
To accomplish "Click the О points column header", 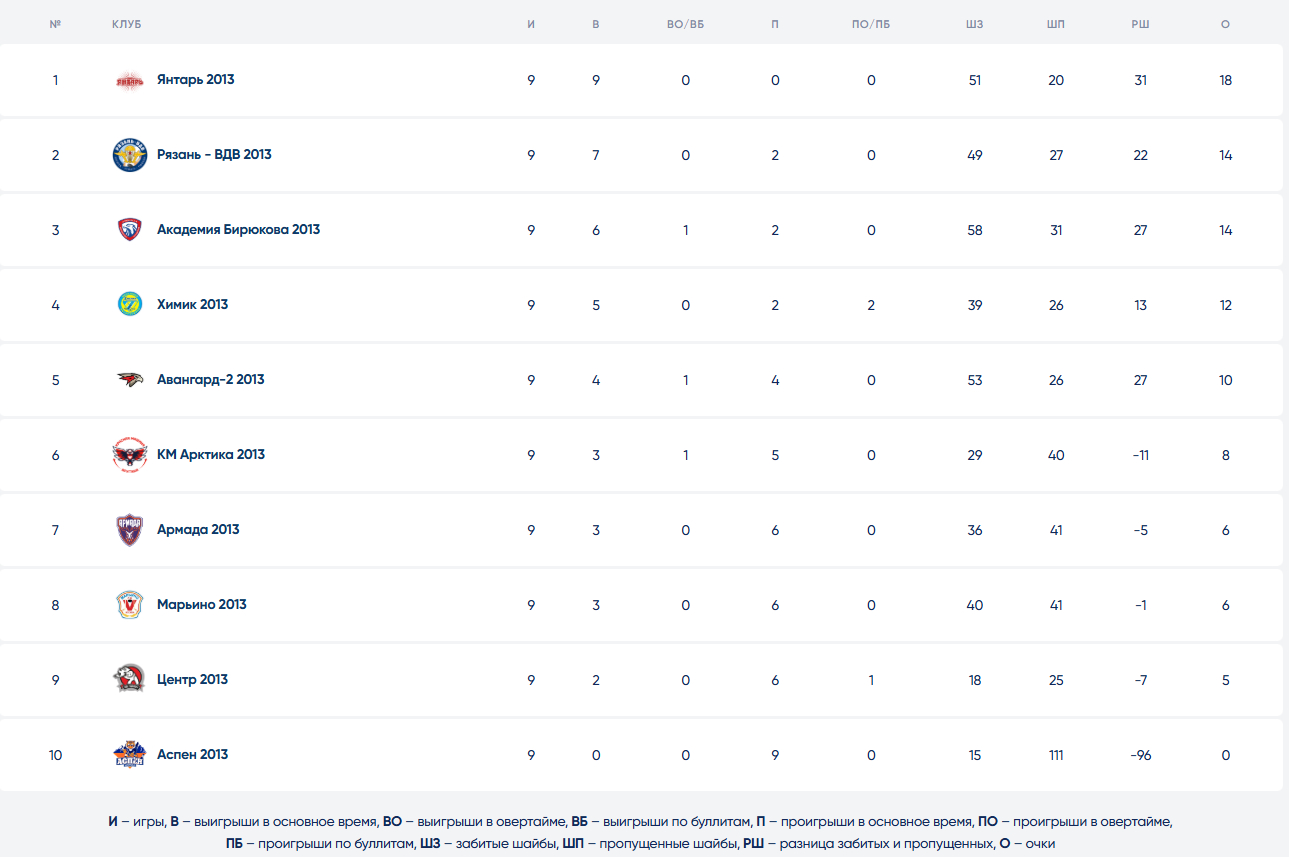I will [x=1225, y=24].
